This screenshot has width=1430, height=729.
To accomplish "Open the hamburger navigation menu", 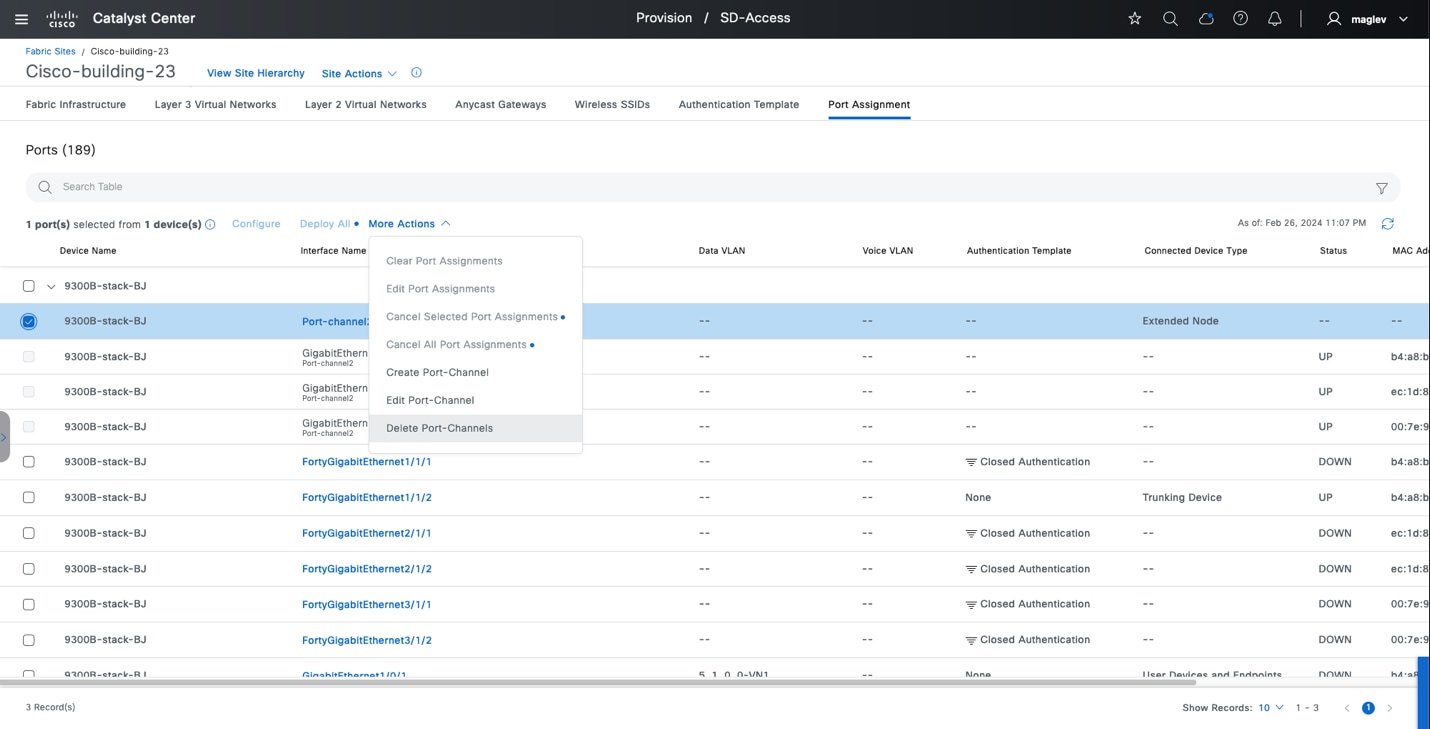I will point(21,19).
